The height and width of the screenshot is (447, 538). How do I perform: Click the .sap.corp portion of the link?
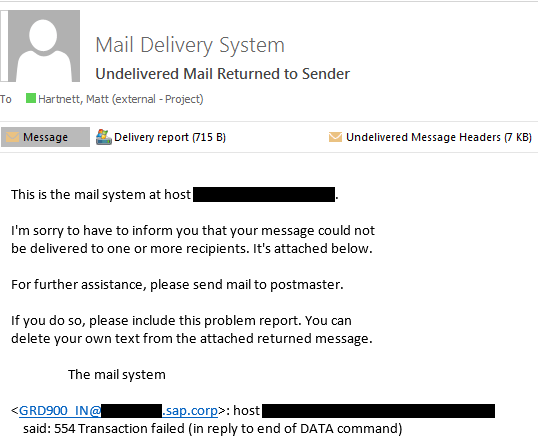point(190,410)
